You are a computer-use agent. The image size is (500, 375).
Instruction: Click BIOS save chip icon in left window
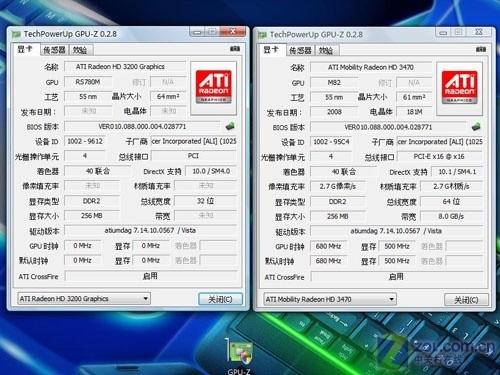point(230,126)
